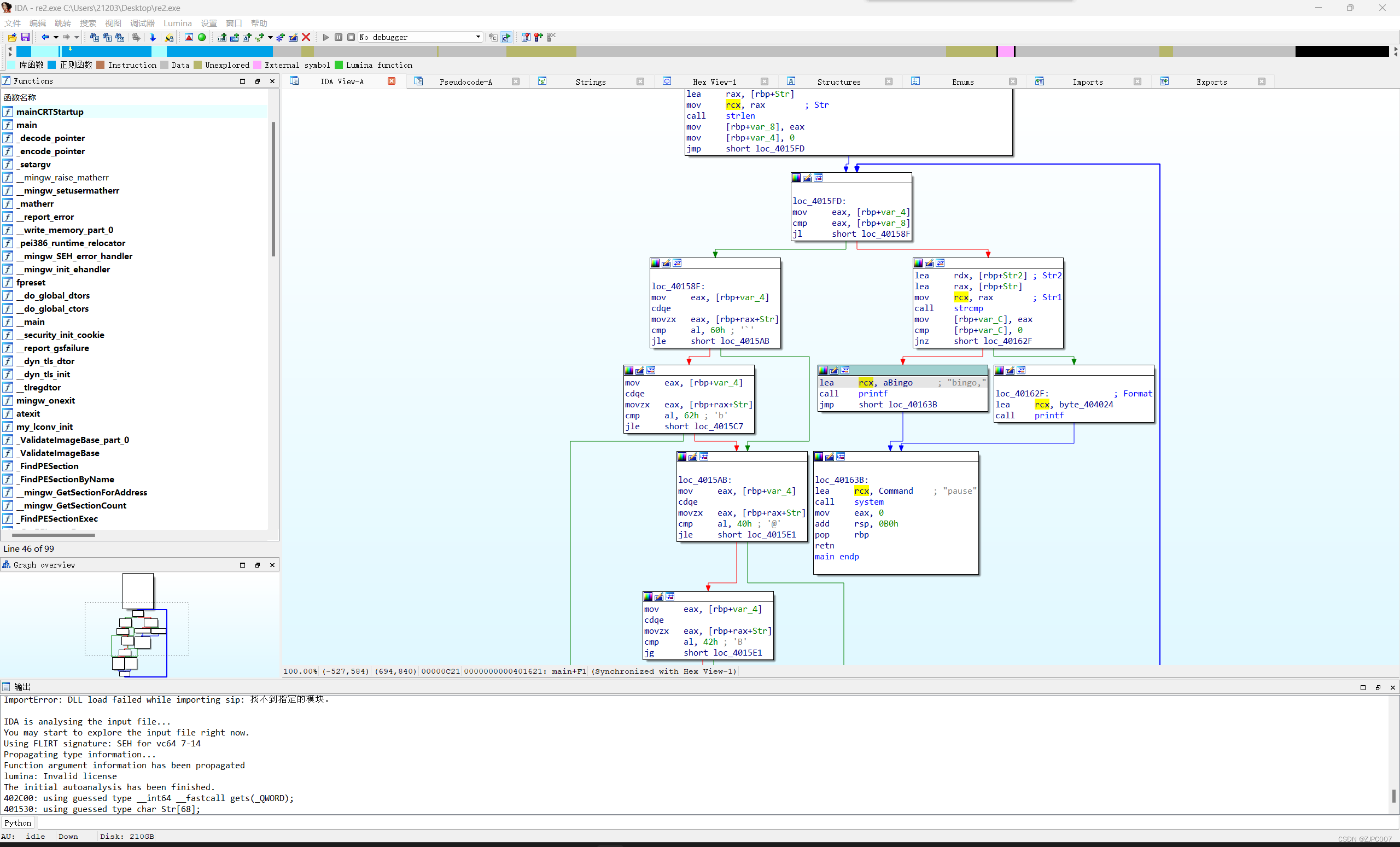Open the No debugger dropdown

(478, 37)
